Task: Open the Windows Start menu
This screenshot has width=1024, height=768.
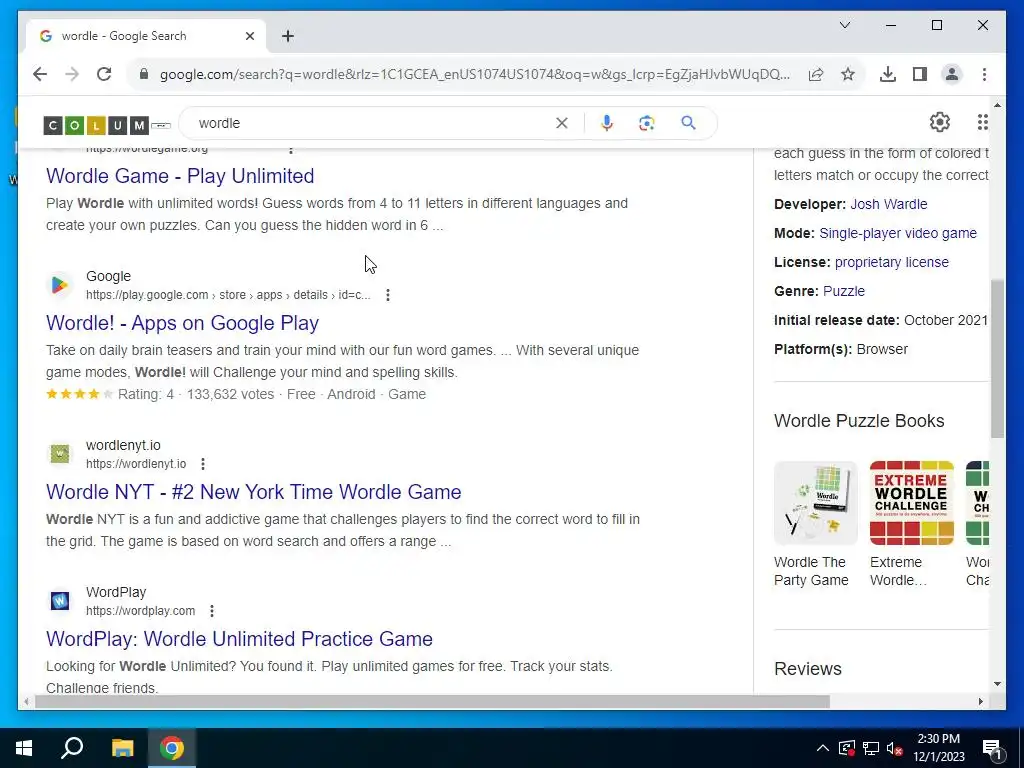Action: 24,748
